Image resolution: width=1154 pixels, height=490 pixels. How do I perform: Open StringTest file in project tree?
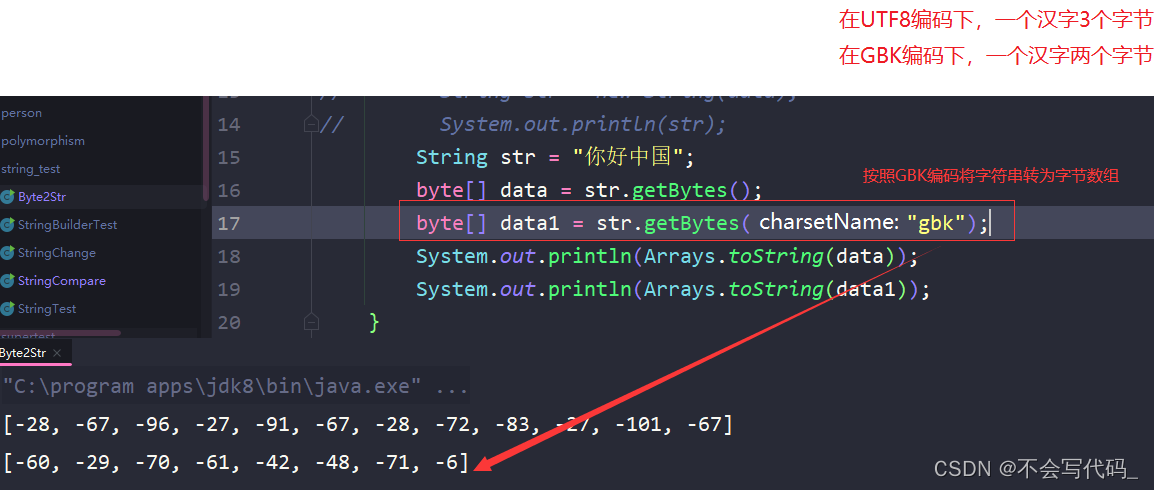[47, 308]
